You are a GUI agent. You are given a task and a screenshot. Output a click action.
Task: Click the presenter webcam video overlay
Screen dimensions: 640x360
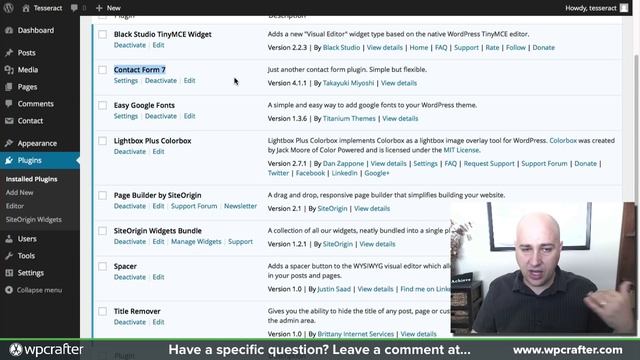pos(543,268)
